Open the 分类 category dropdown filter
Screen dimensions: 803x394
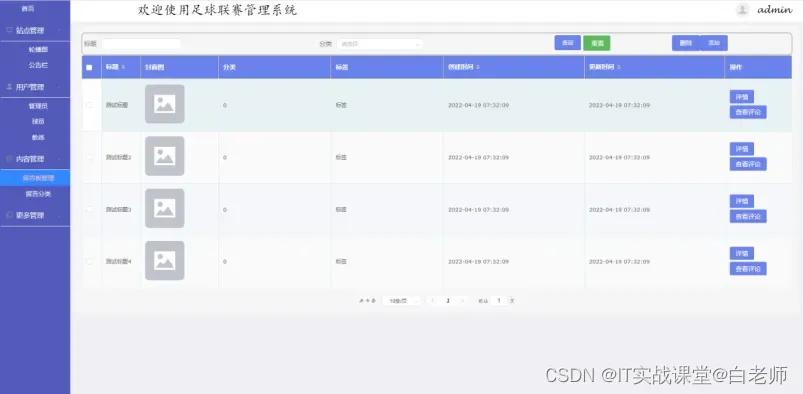click(379, 44)
